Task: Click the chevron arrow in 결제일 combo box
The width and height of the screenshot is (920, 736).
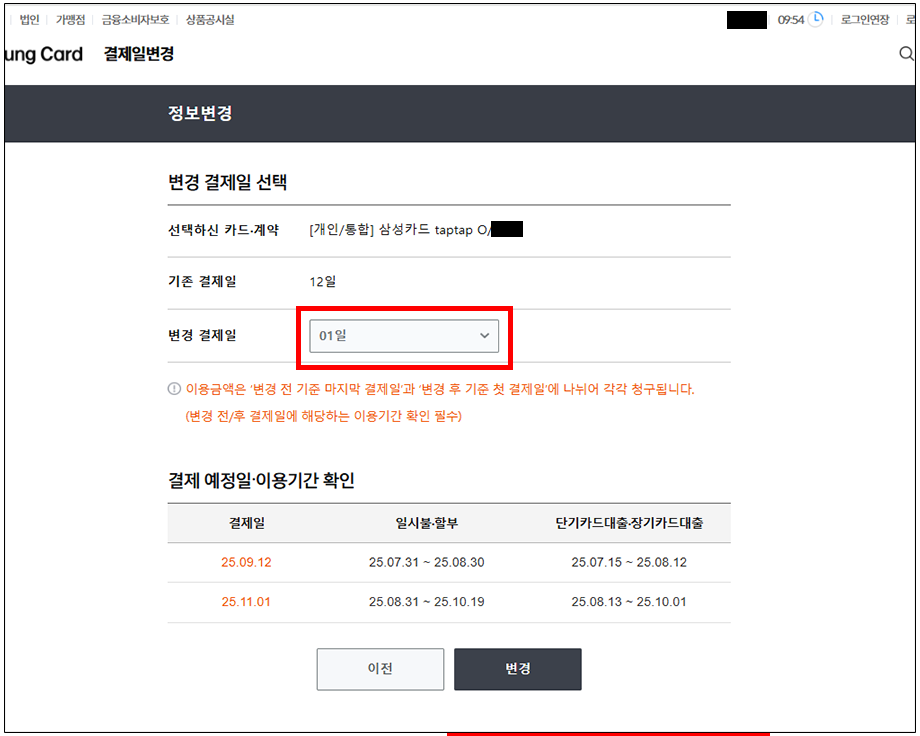Action: pos(485,336)
